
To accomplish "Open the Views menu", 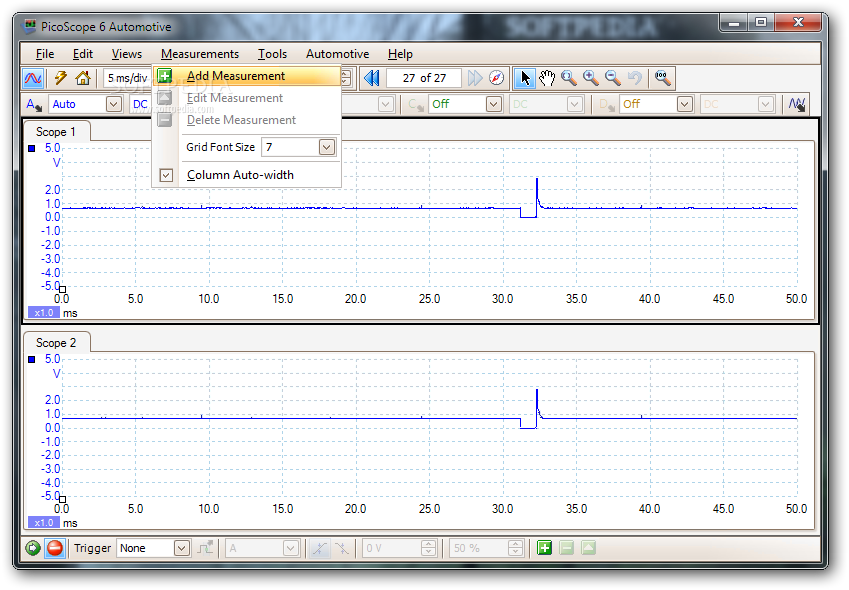I will (127, 54).
